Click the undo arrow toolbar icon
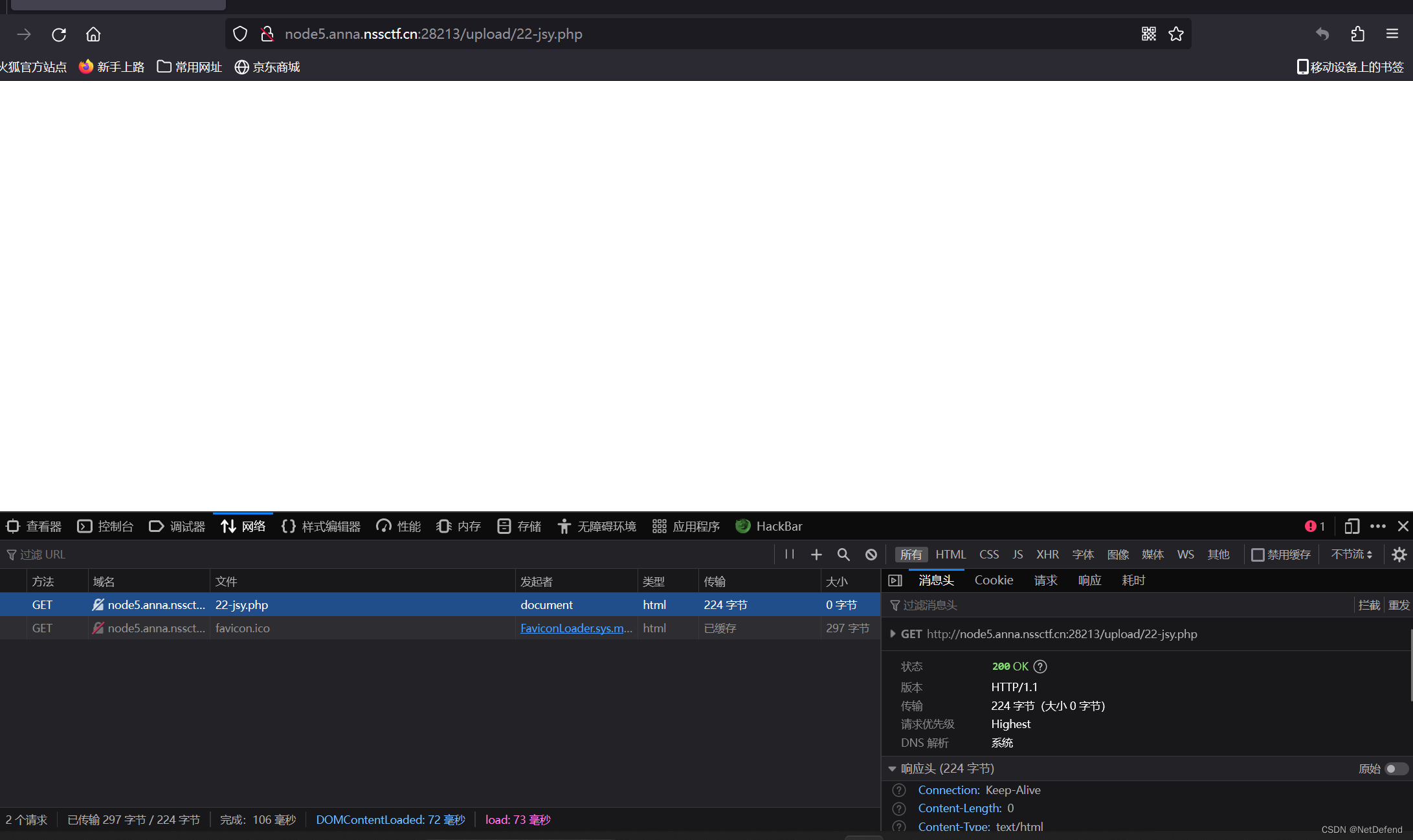This screenshot has width=1413, height=840. pos(1322,34)
